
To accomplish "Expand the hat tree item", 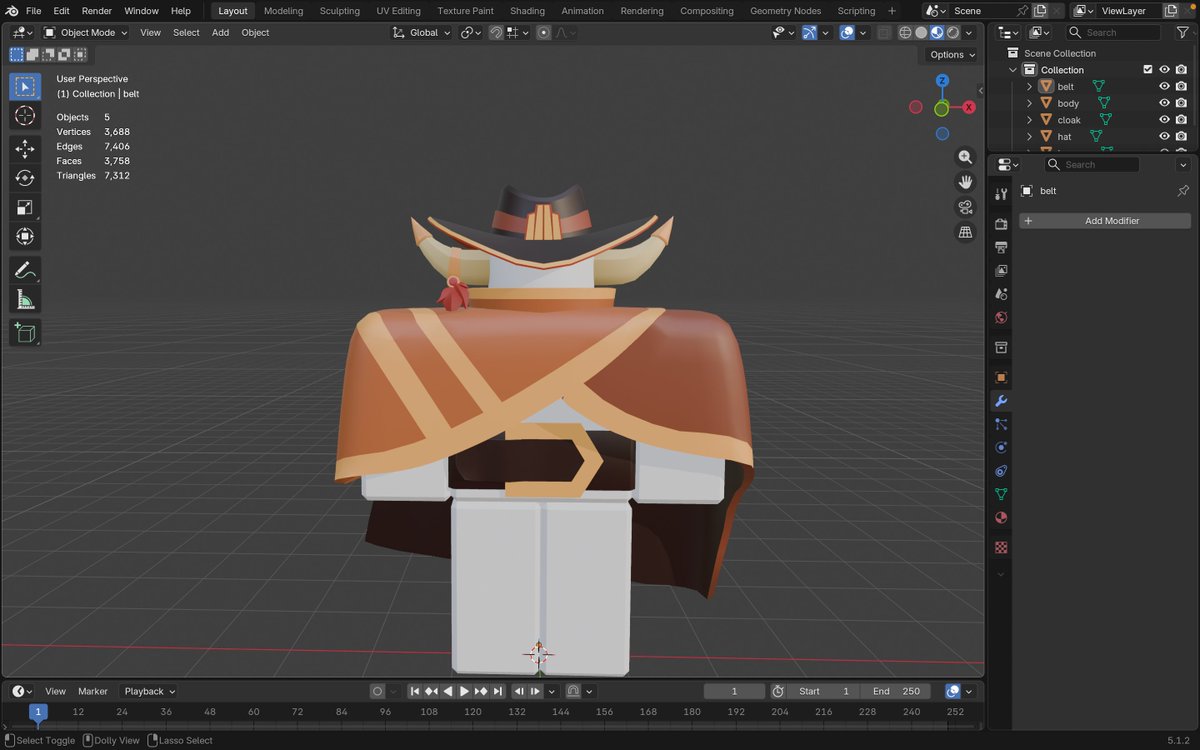I will pyautogui.click(x=1029, y=137).
